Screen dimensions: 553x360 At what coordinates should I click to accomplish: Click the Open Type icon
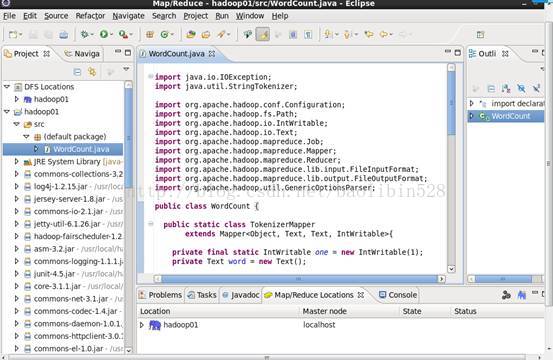click(x=191, y=35)
